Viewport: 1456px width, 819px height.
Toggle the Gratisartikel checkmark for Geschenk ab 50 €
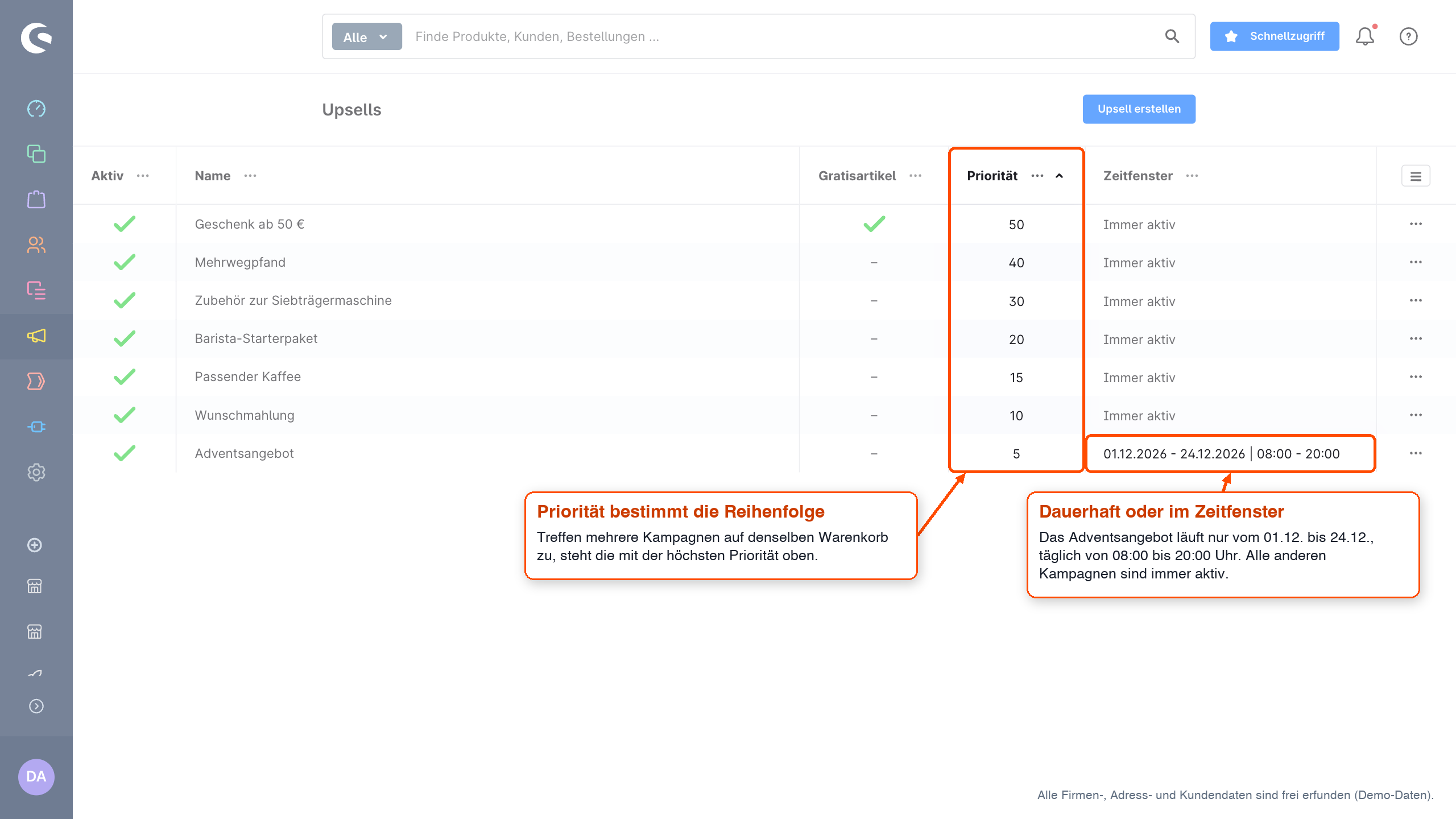(x=874, y=224)
